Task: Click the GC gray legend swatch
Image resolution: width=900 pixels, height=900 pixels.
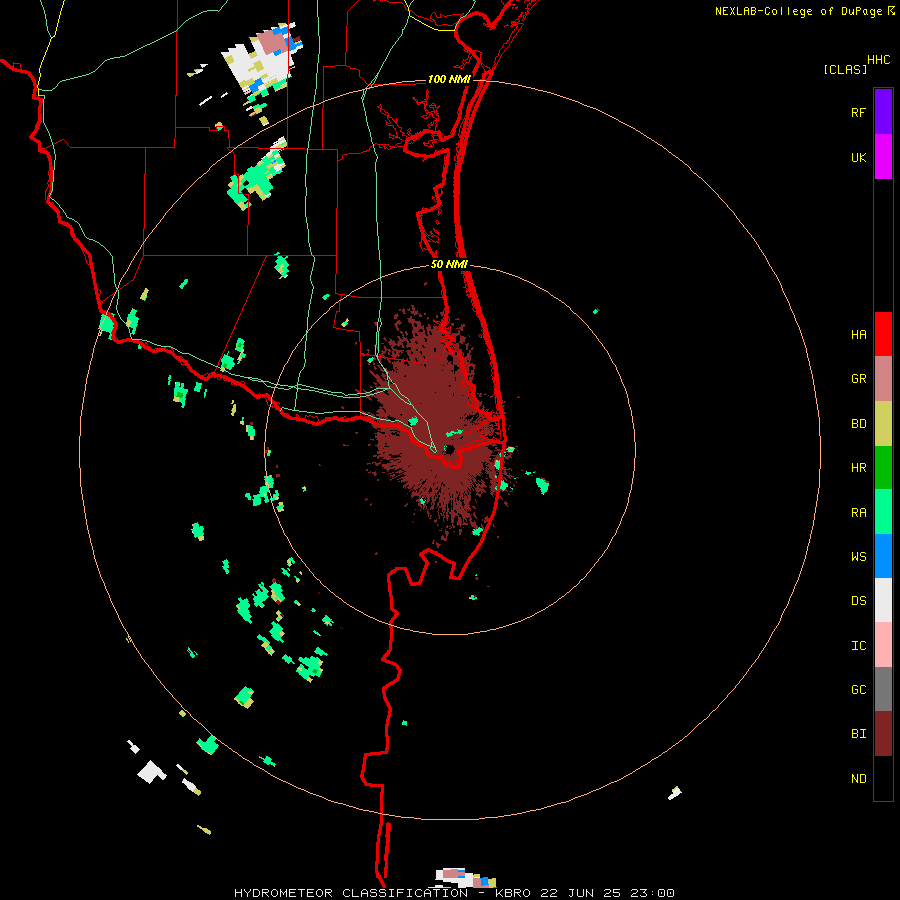Action: pyautogui.click(x=883, y=689)
